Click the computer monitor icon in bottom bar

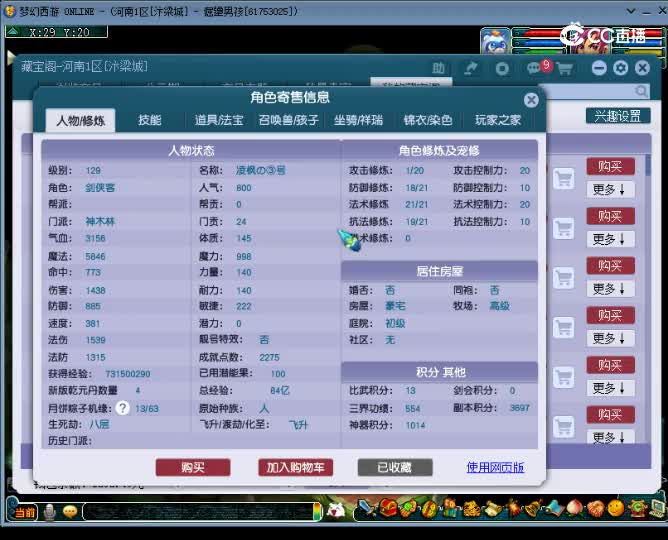tap(656, 508)
